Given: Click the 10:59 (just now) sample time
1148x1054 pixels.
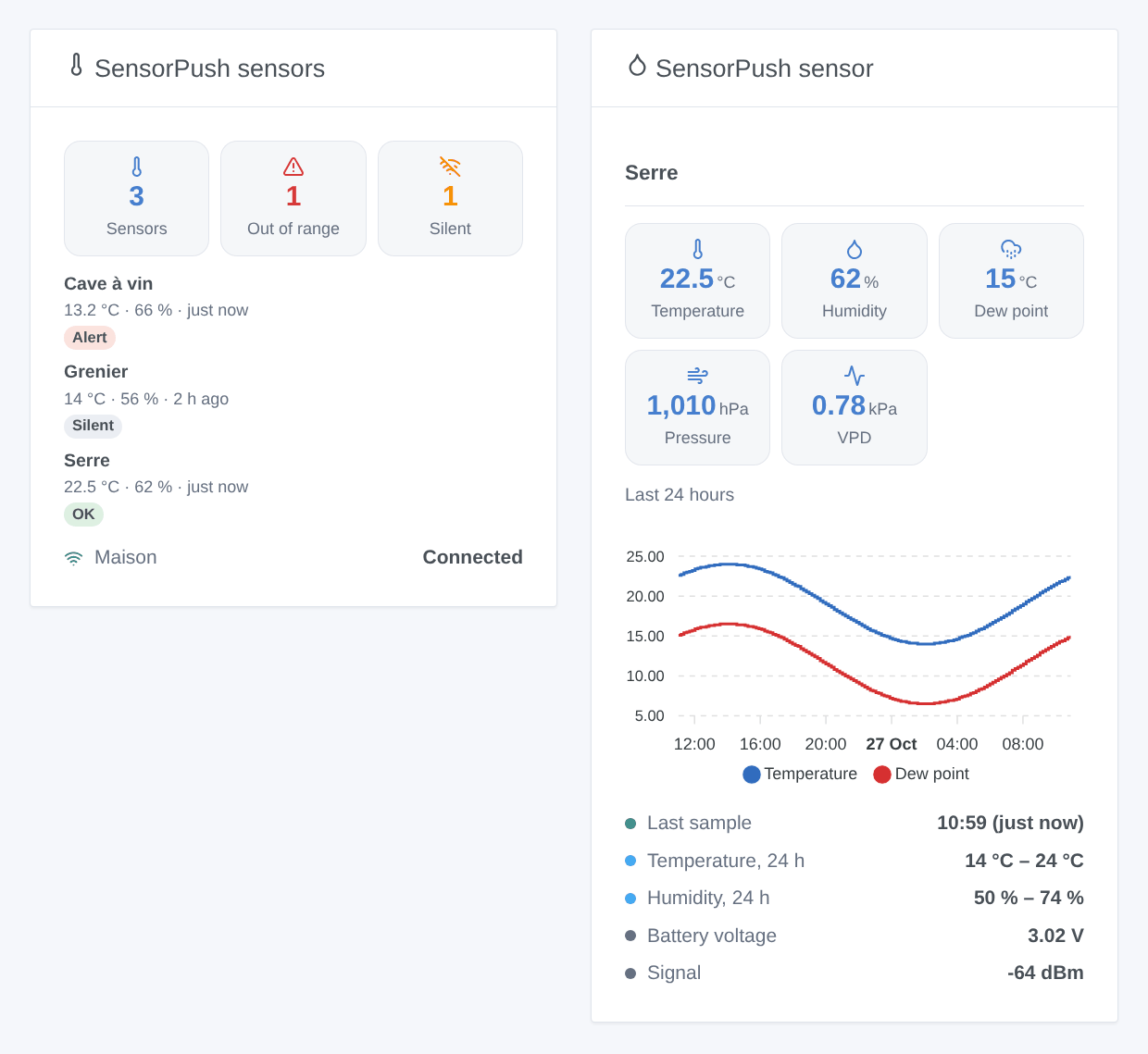Looking at the screenshot, I should (x=1010, y=823).
